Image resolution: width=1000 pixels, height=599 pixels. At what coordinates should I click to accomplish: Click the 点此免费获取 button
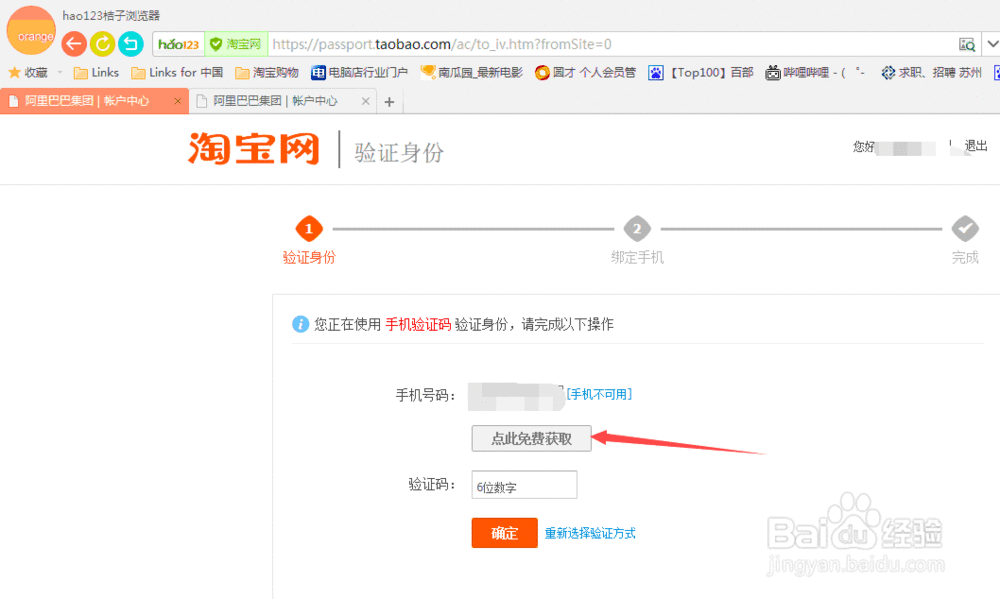tap(531, 439)
